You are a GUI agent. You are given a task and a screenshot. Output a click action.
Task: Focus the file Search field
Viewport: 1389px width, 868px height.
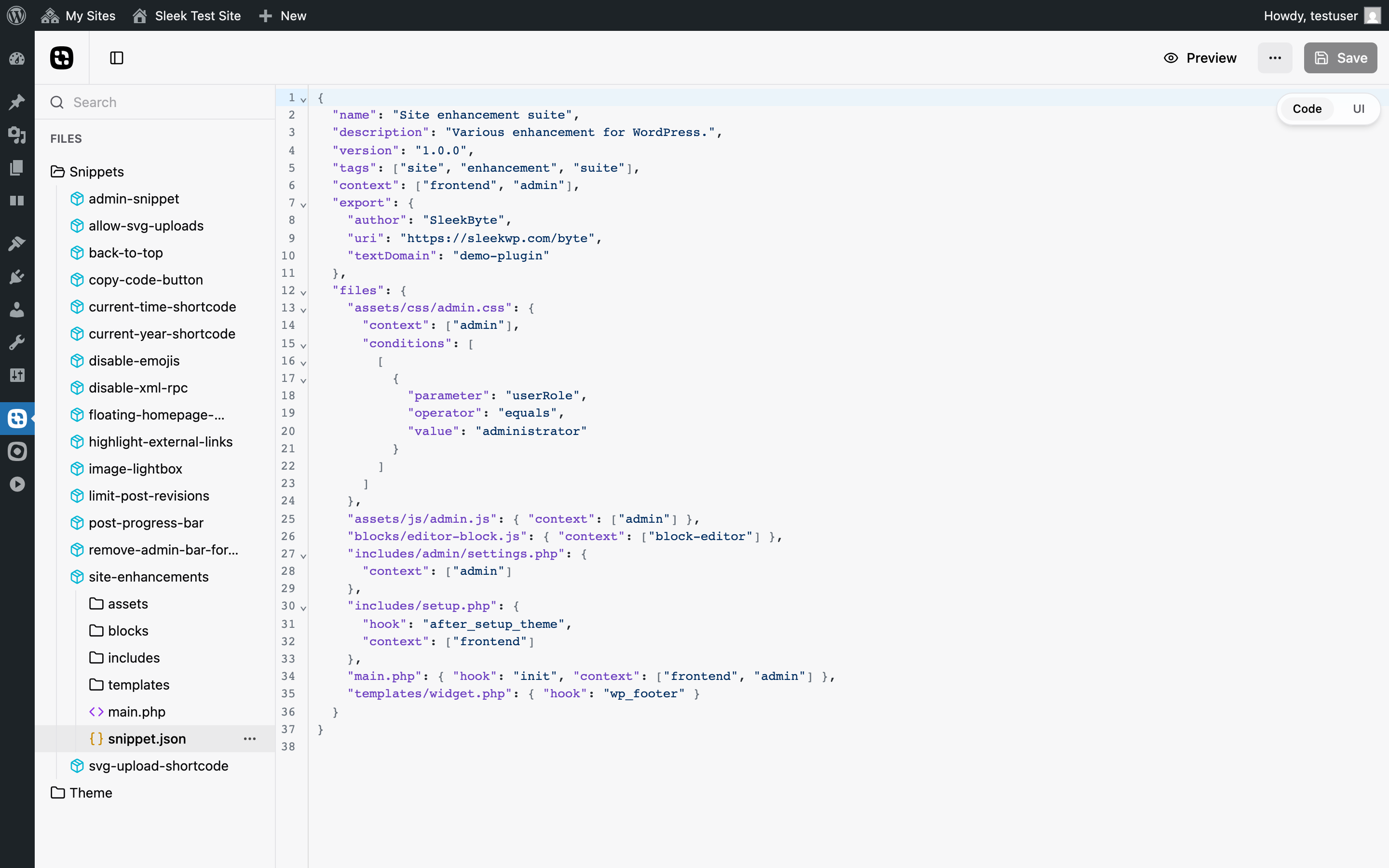155,102
